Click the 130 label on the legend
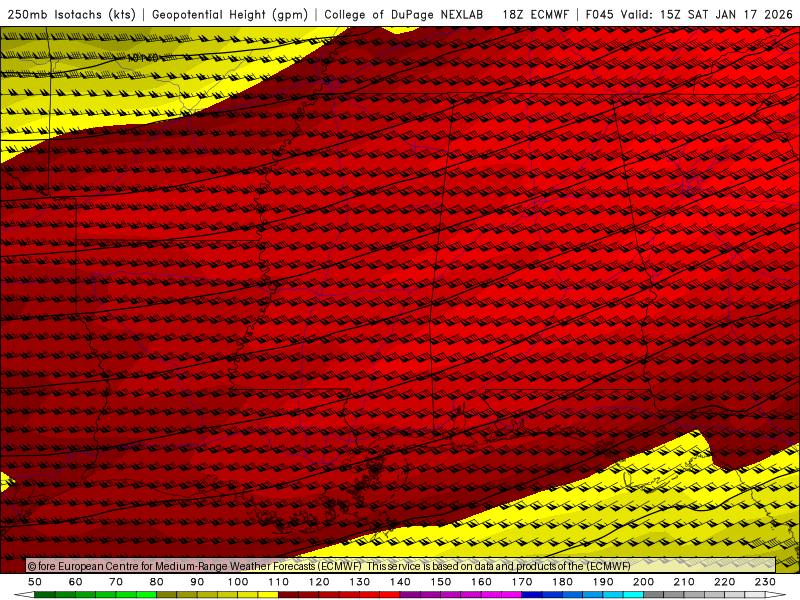 click(360, 582)
